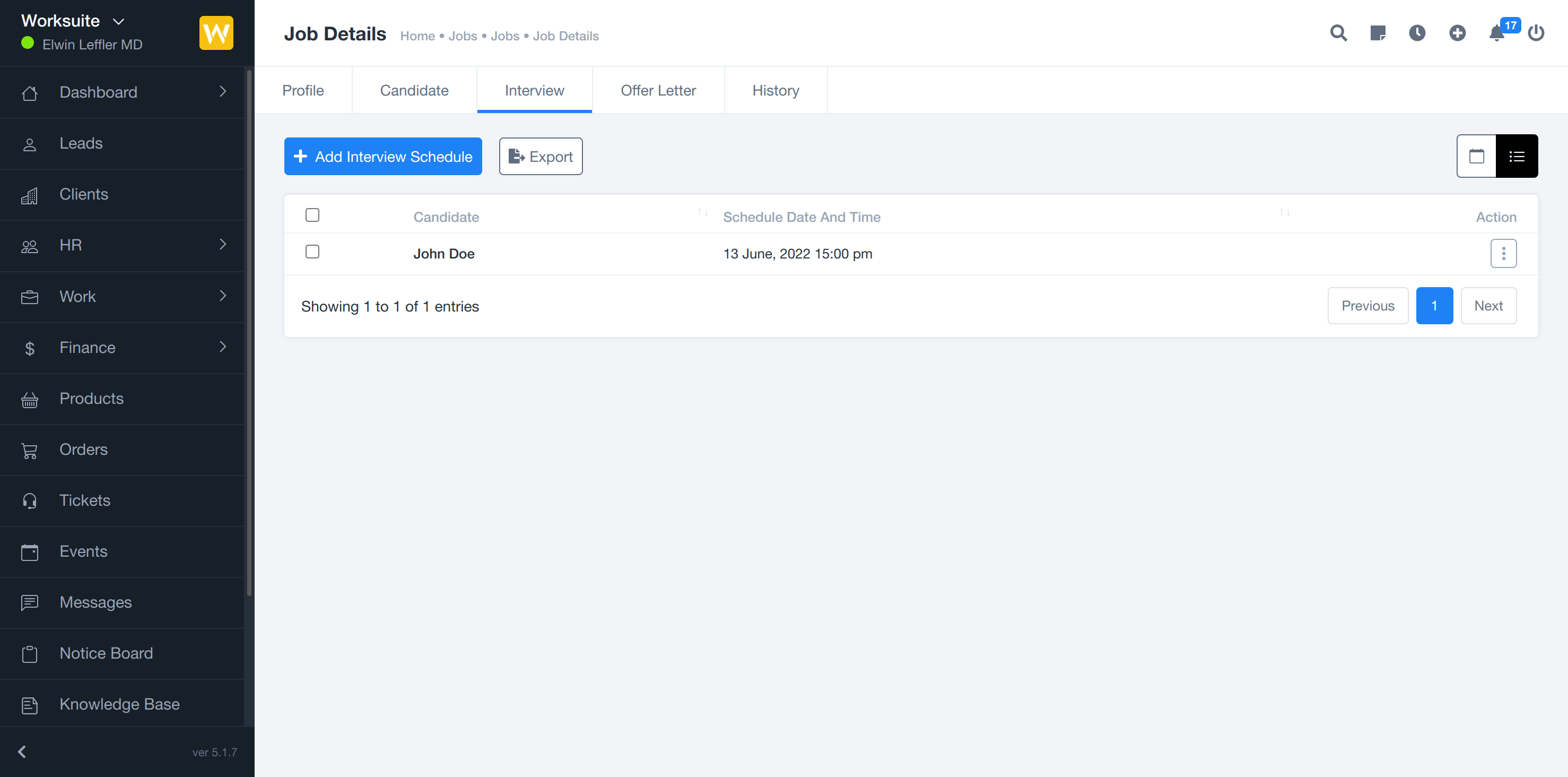Check the select-all header checkbox
The height and width of the screenshot is (777, 1568).
point(312,215)
